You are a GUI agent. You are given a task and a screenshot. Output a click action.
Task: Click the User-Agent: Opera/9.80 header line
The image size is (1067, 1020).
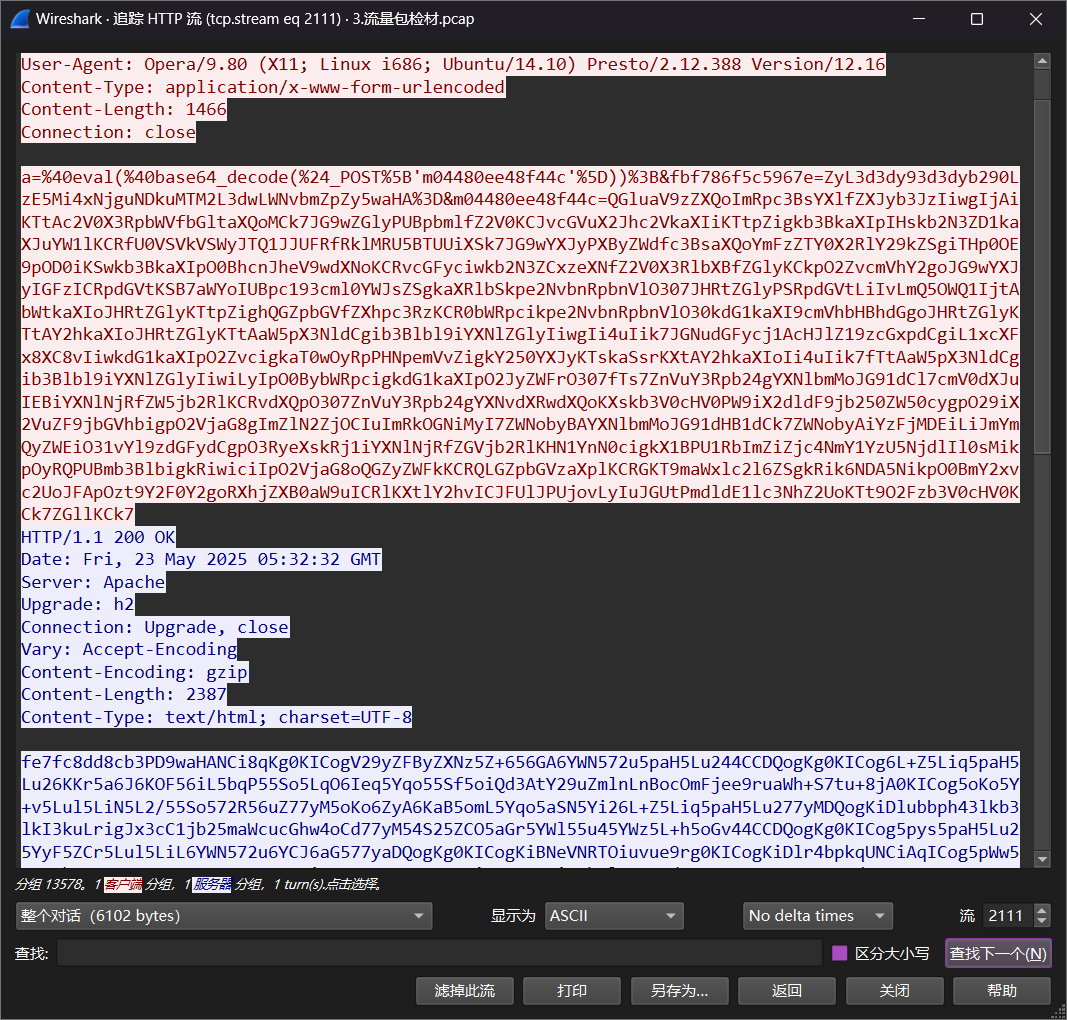click(x=453, y=64)
